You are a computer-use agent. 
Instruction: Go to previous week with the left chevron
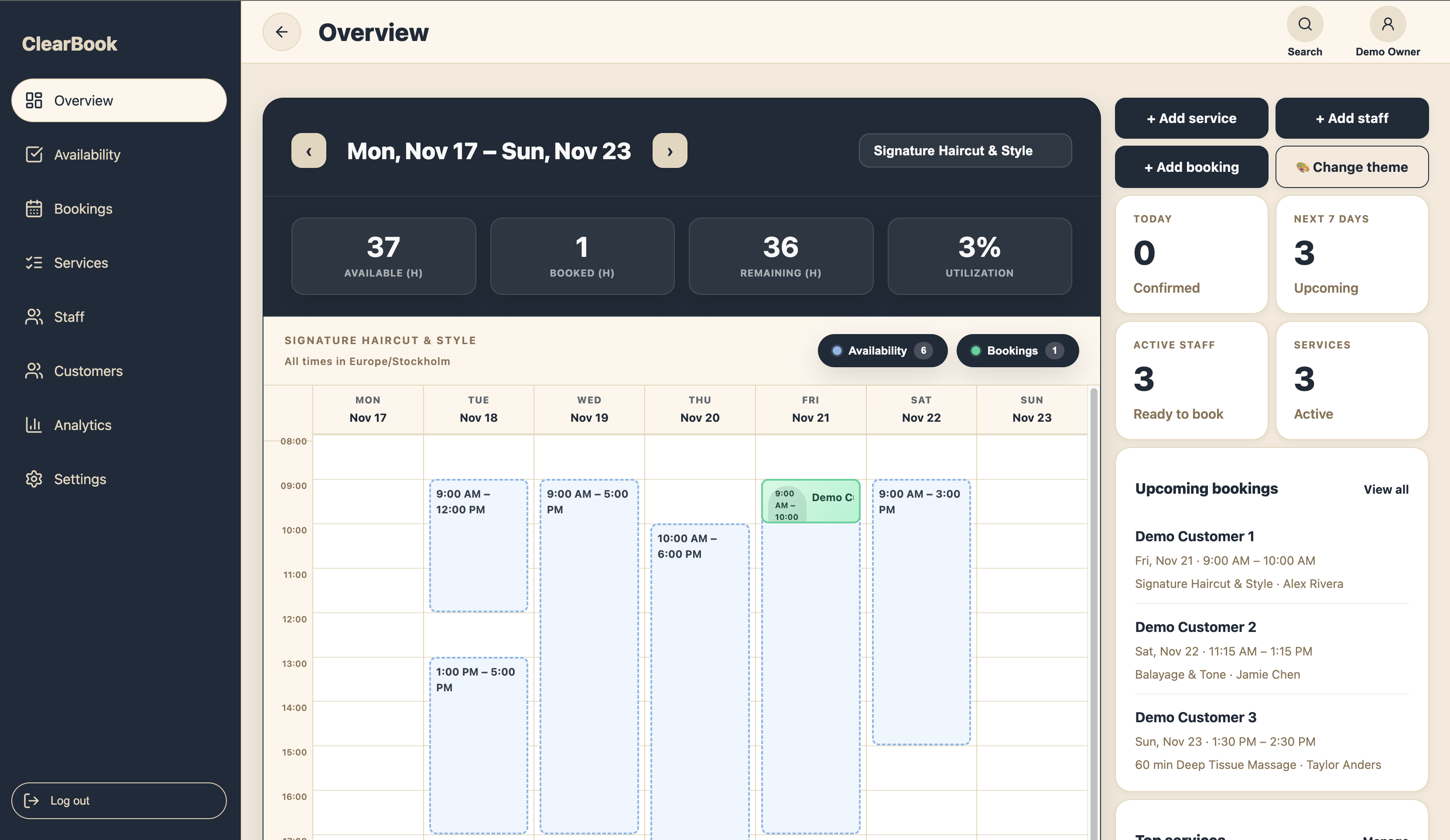[308, 151]
